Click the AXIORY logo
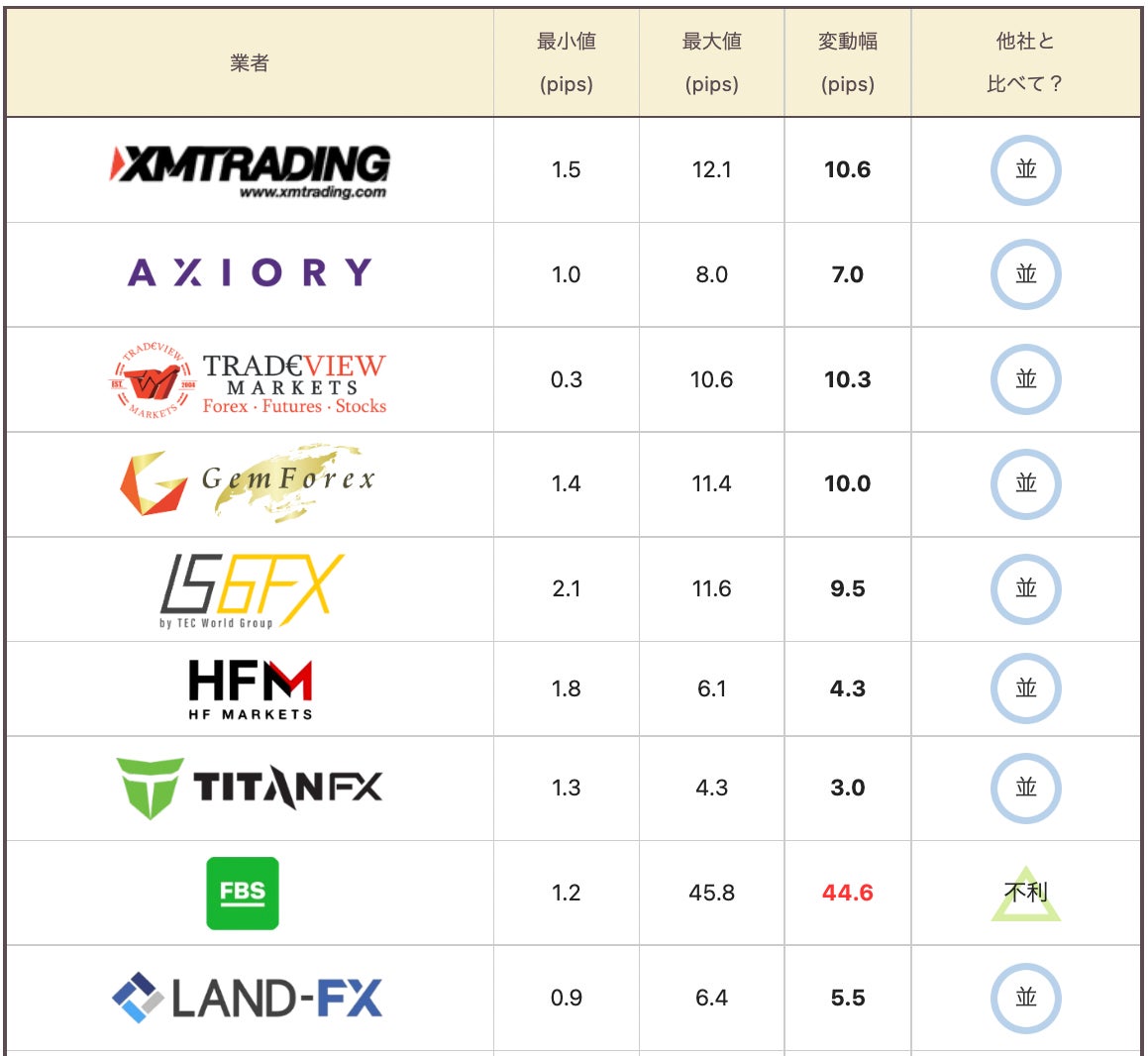1148x1056 pixels. click(x=250, y=272)
